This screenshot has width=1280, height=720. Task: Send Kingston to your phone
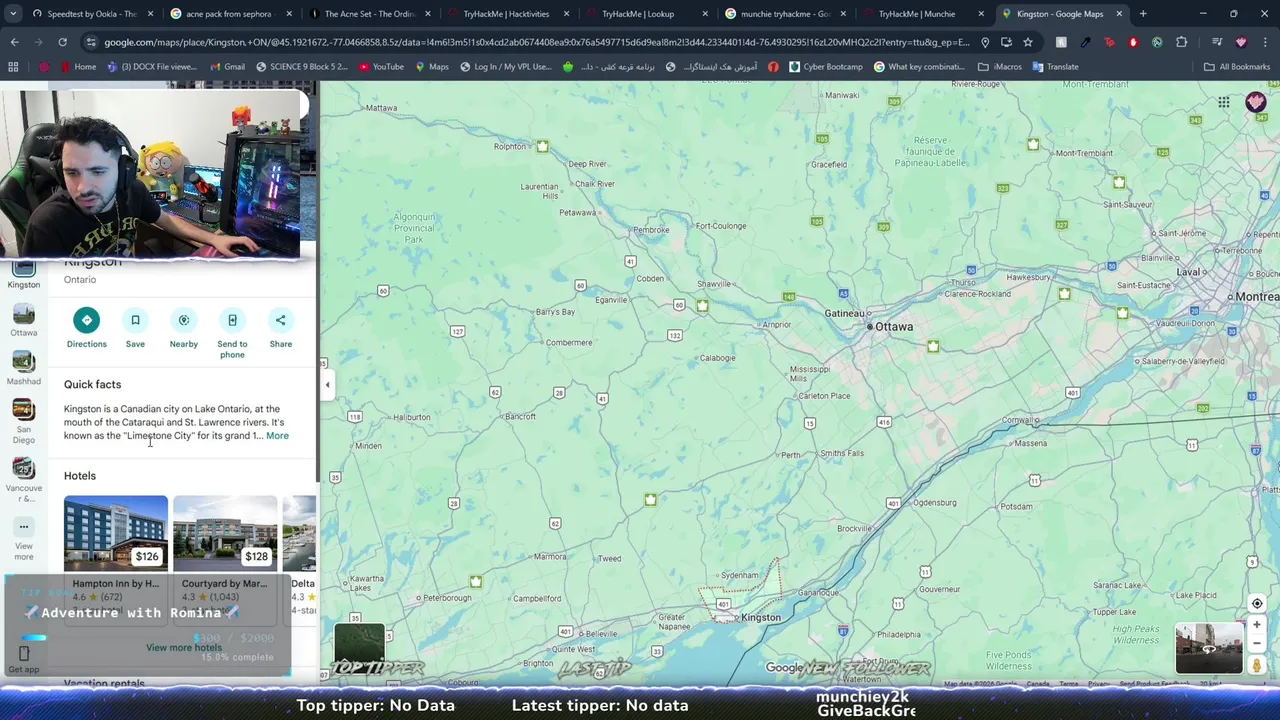232,334
